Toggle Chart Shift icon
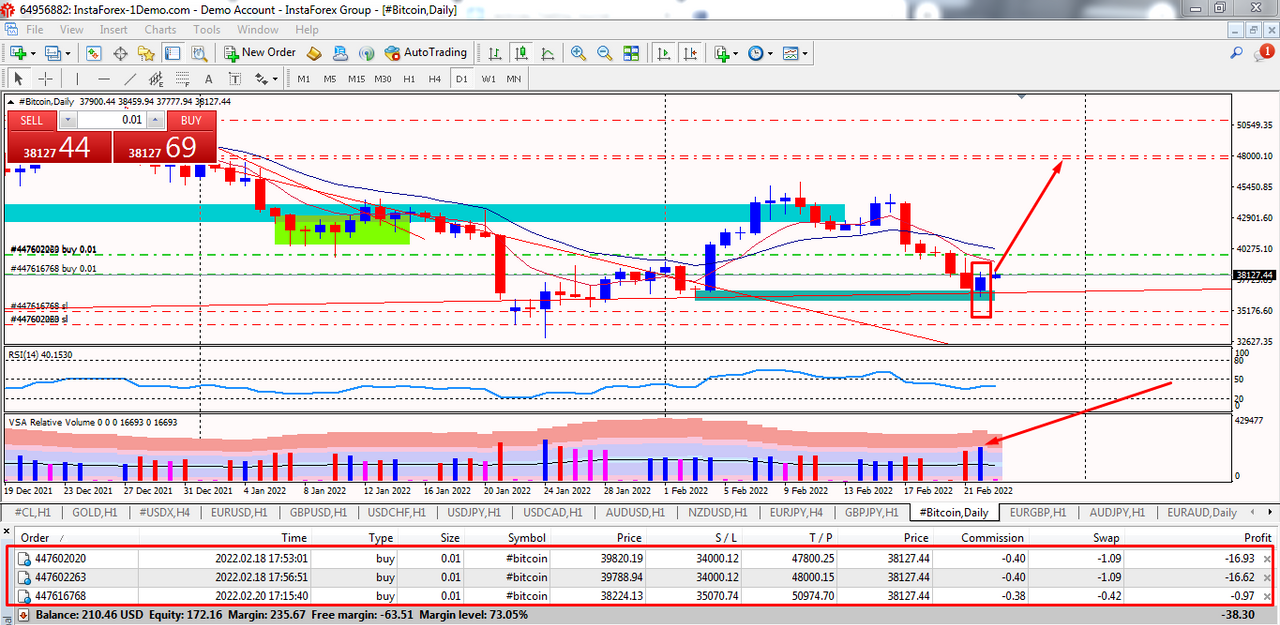Screen dimensions: 1280x625 point(690,53)
